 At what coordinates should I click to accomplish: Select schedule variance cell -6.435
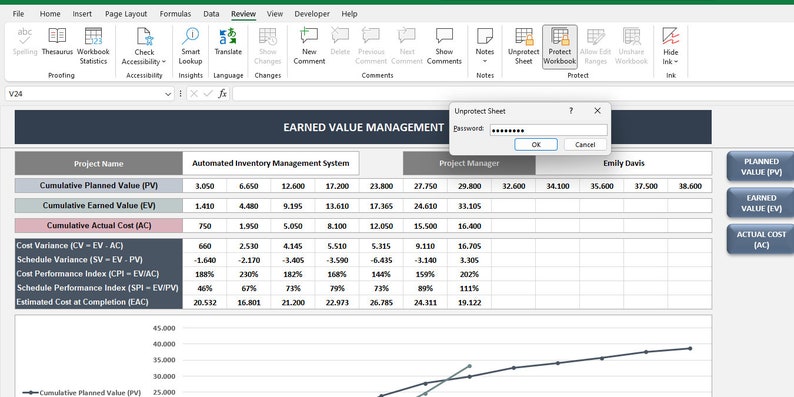[381, 260]
